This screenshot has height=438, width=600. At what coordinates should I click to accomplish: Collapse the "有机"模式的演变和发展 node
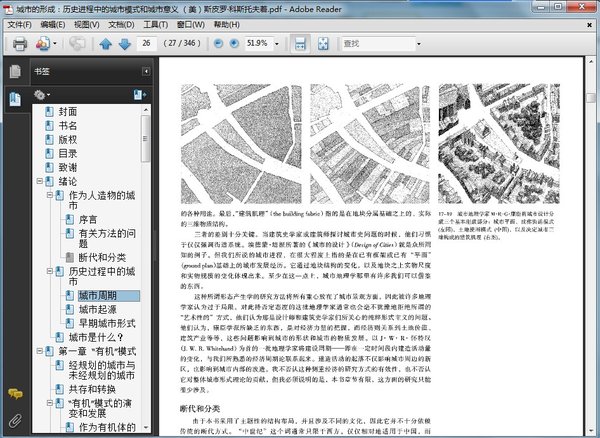coord(49,403)
